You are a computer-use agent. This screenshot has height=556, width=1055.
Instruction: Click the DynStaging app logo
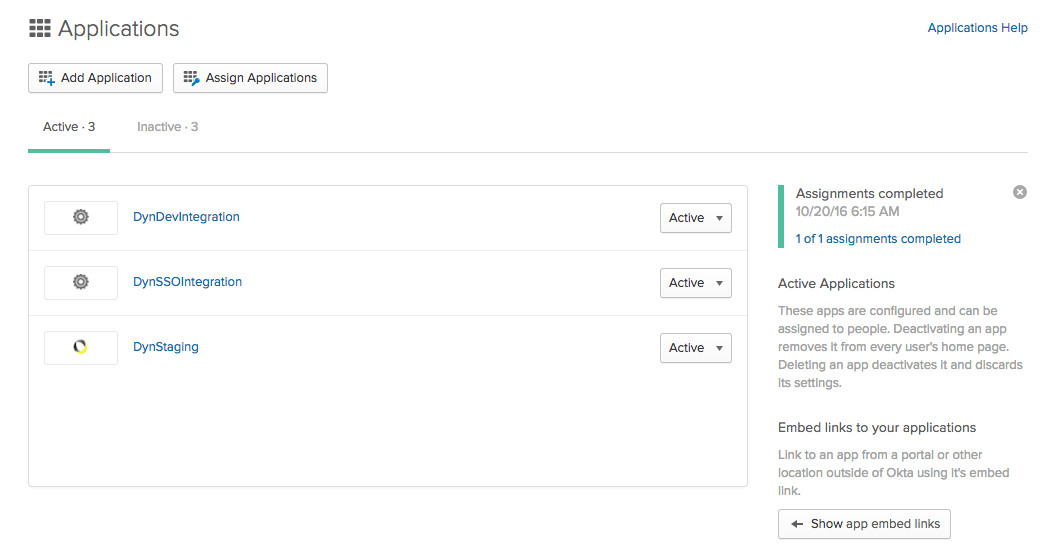80,347
